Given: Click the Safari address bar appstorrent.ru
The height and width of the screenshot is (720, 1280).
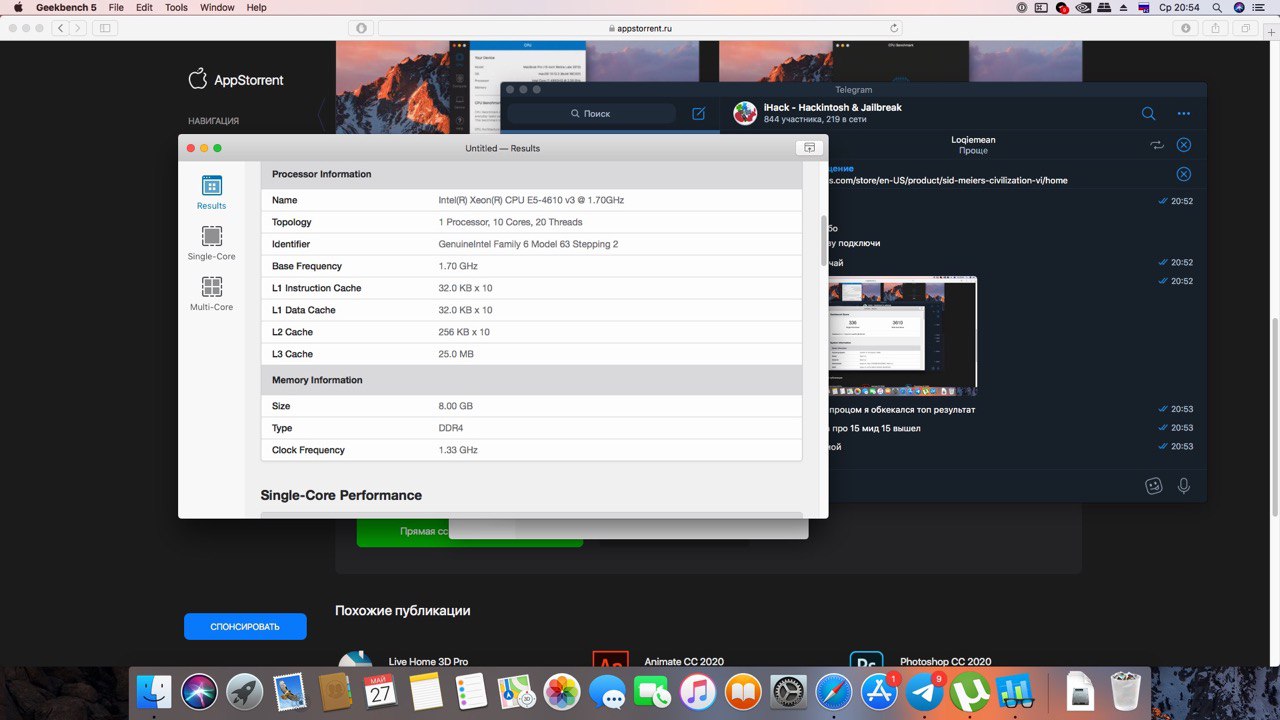Looking at the screenshot, I should pos(640,28).
